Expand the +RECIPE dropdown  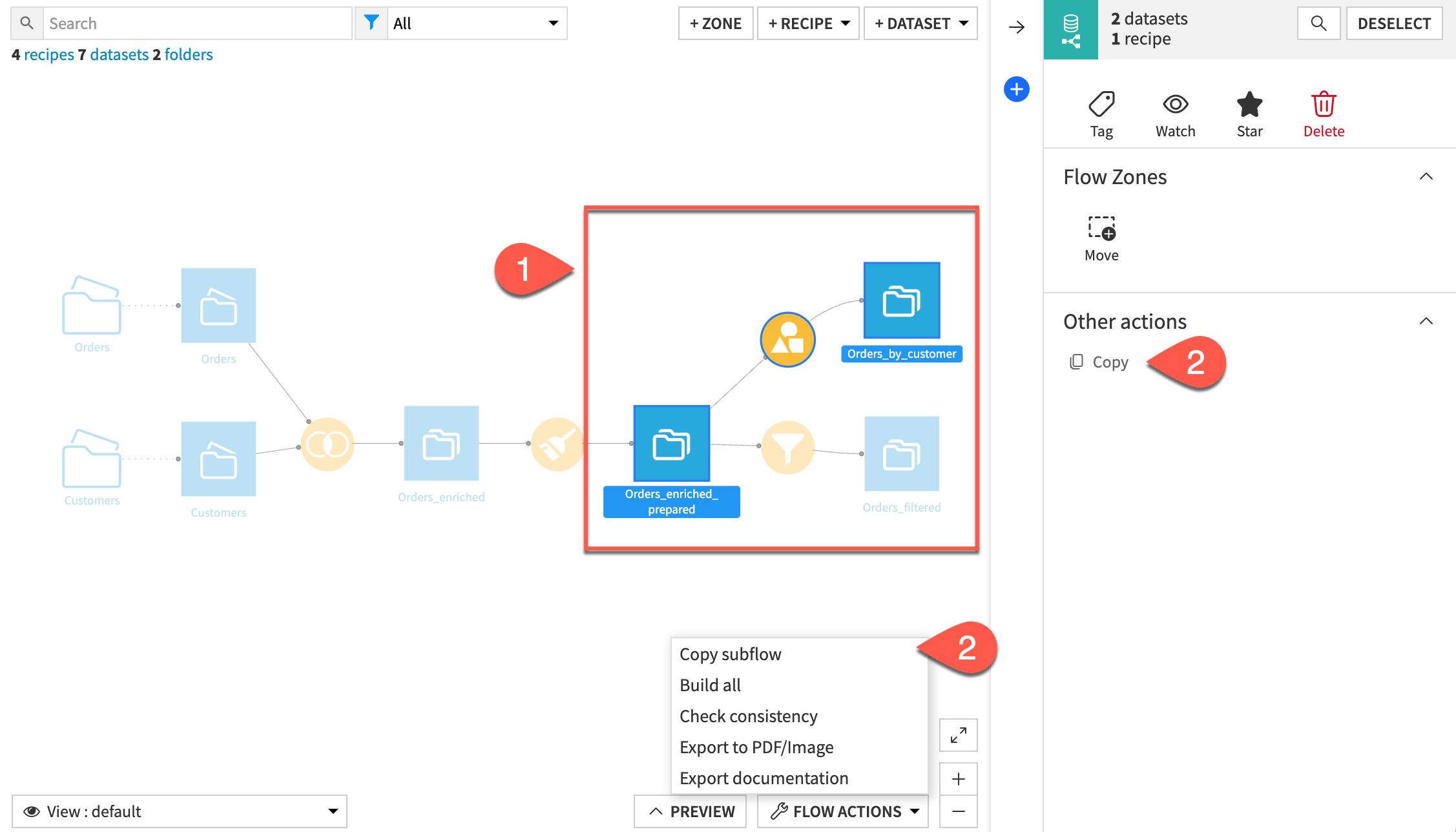[807, 23]
